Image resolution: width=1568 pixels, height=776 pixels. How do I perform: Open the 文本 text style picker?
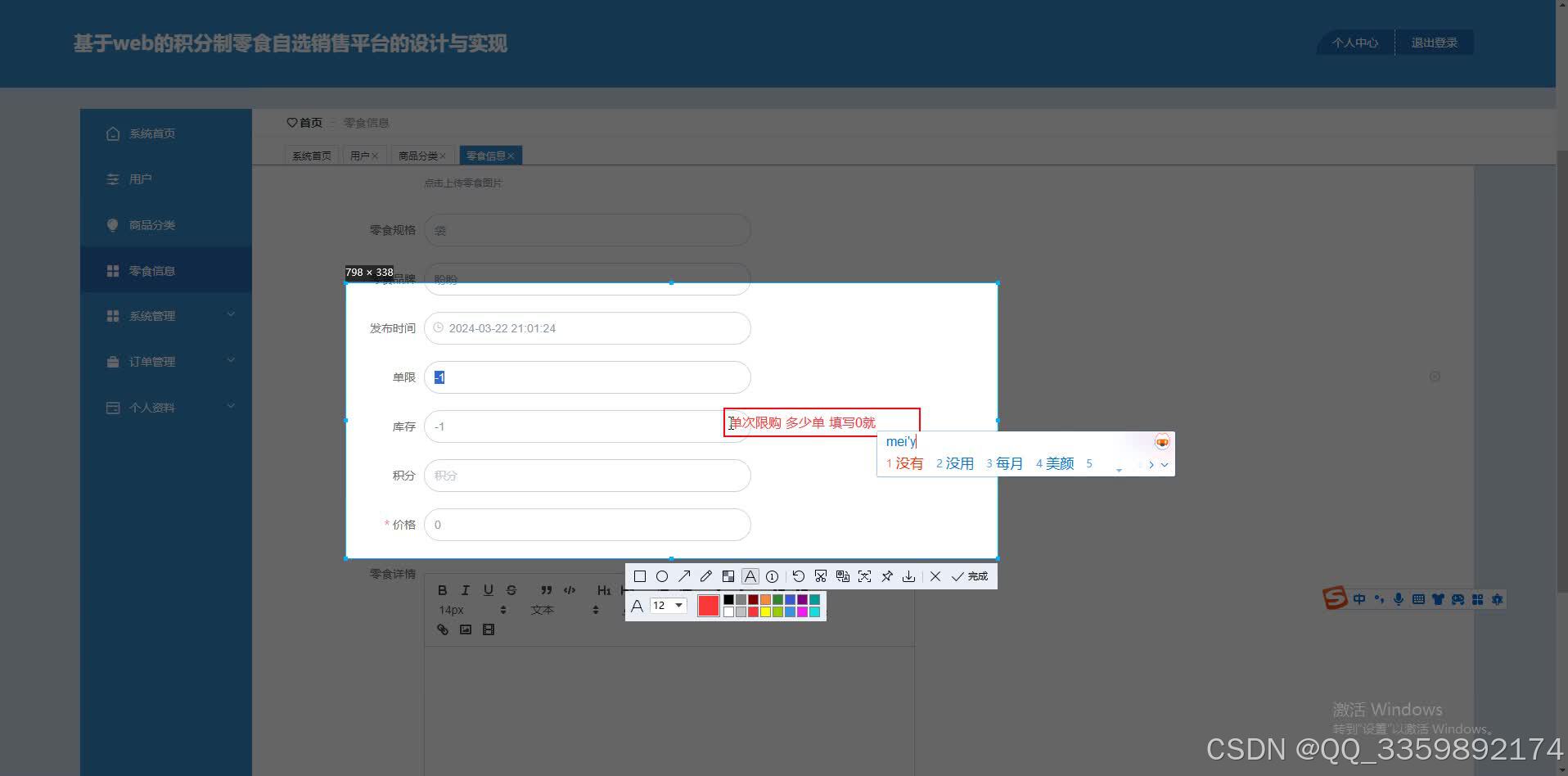click(564, 610)
